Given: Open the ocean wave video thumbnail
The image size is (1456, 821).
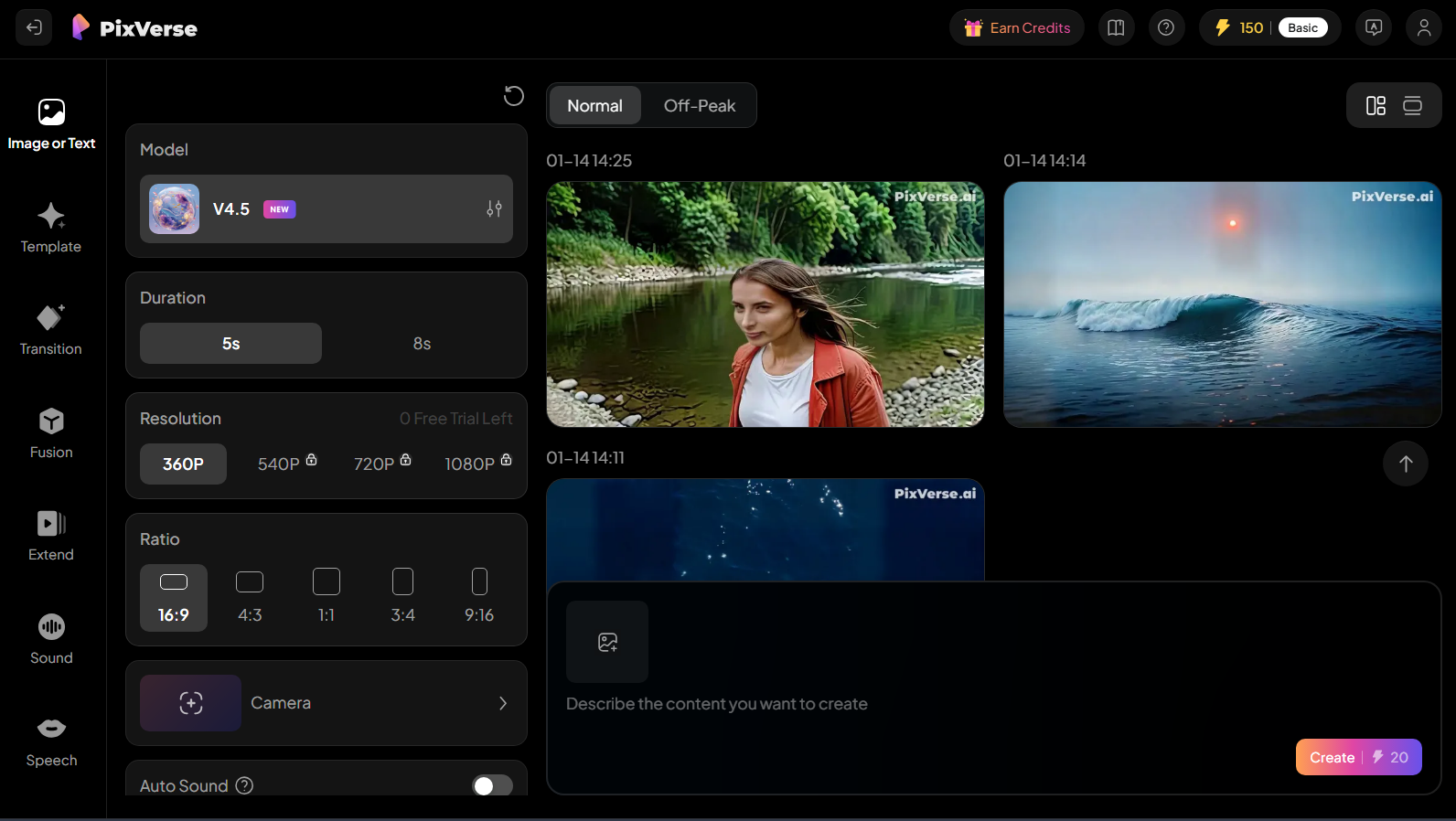Looking at the screenshot, I should (1223, 304).
